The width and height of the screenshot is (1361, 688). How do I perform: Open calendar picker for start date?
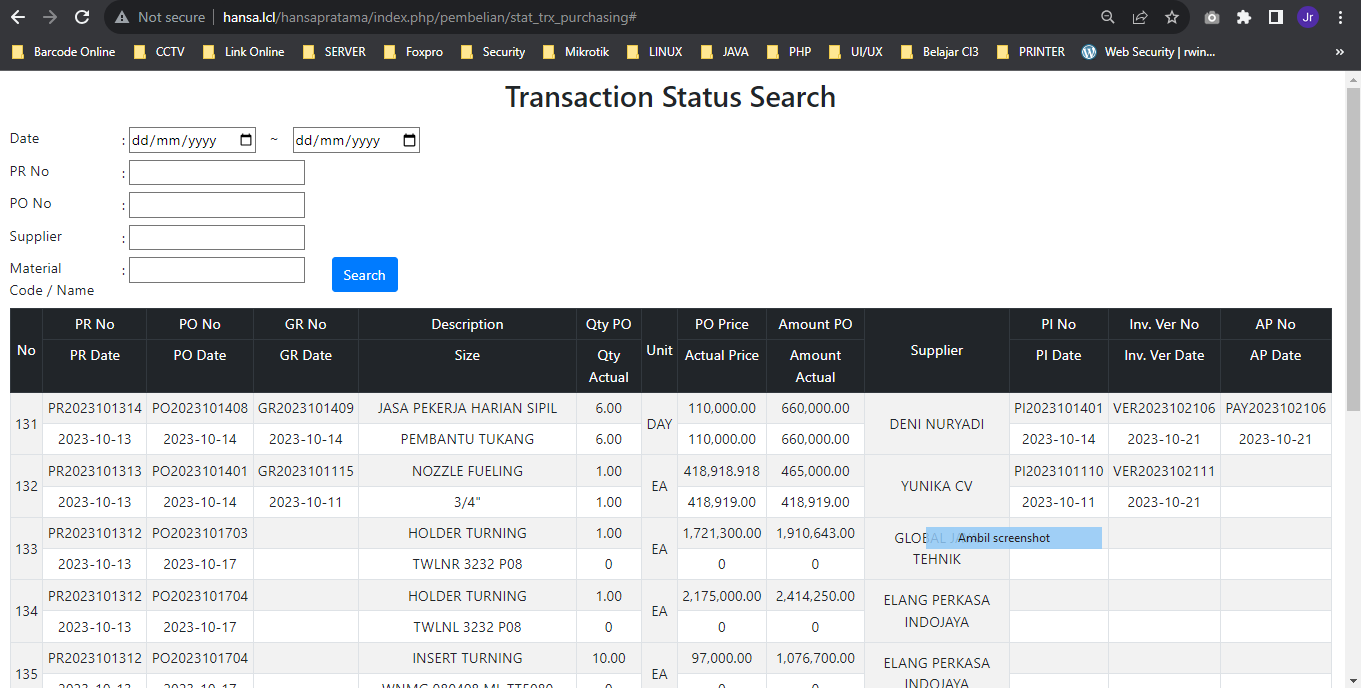tap(247, 141)
